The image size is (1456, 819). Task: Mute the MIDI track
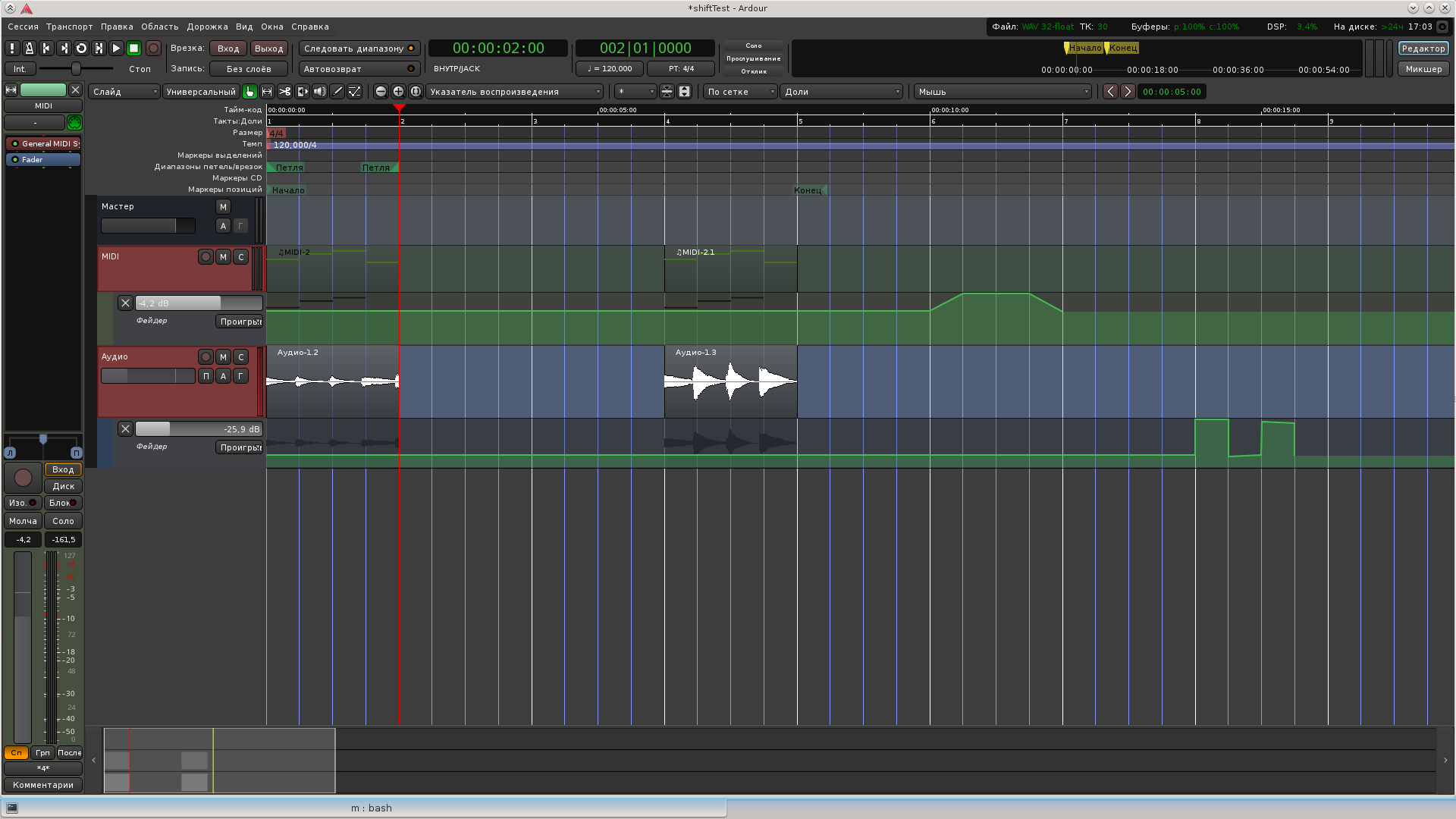coord(223,257)
